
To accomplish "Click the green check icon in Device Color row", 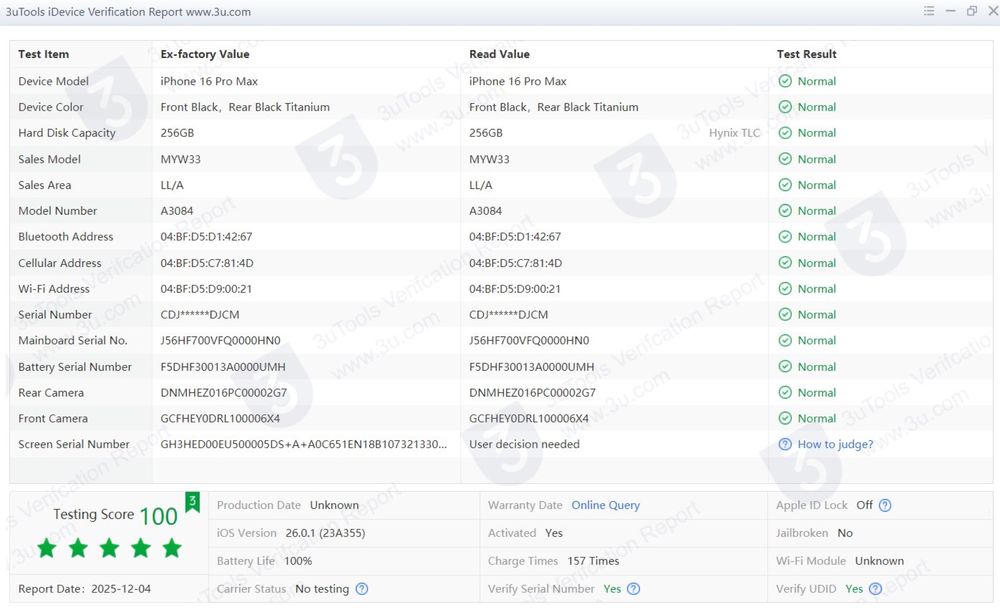I will point(785,107).
